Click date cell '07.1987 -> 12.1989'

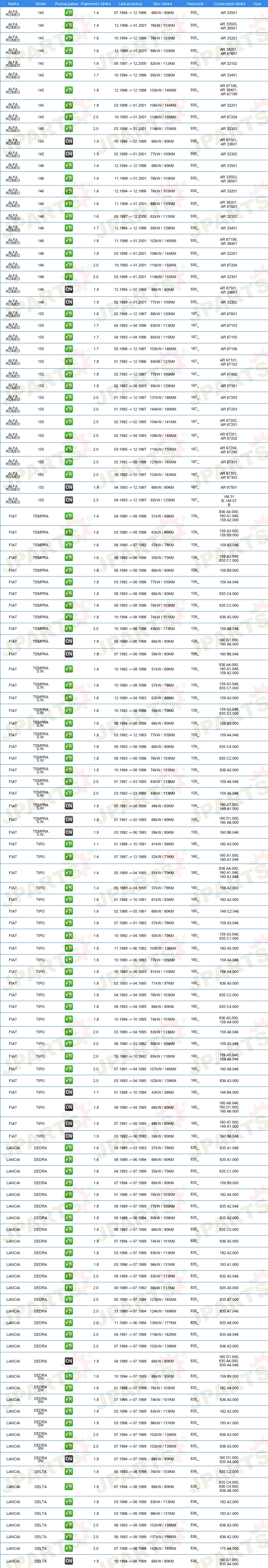click(x=130, y=857)
